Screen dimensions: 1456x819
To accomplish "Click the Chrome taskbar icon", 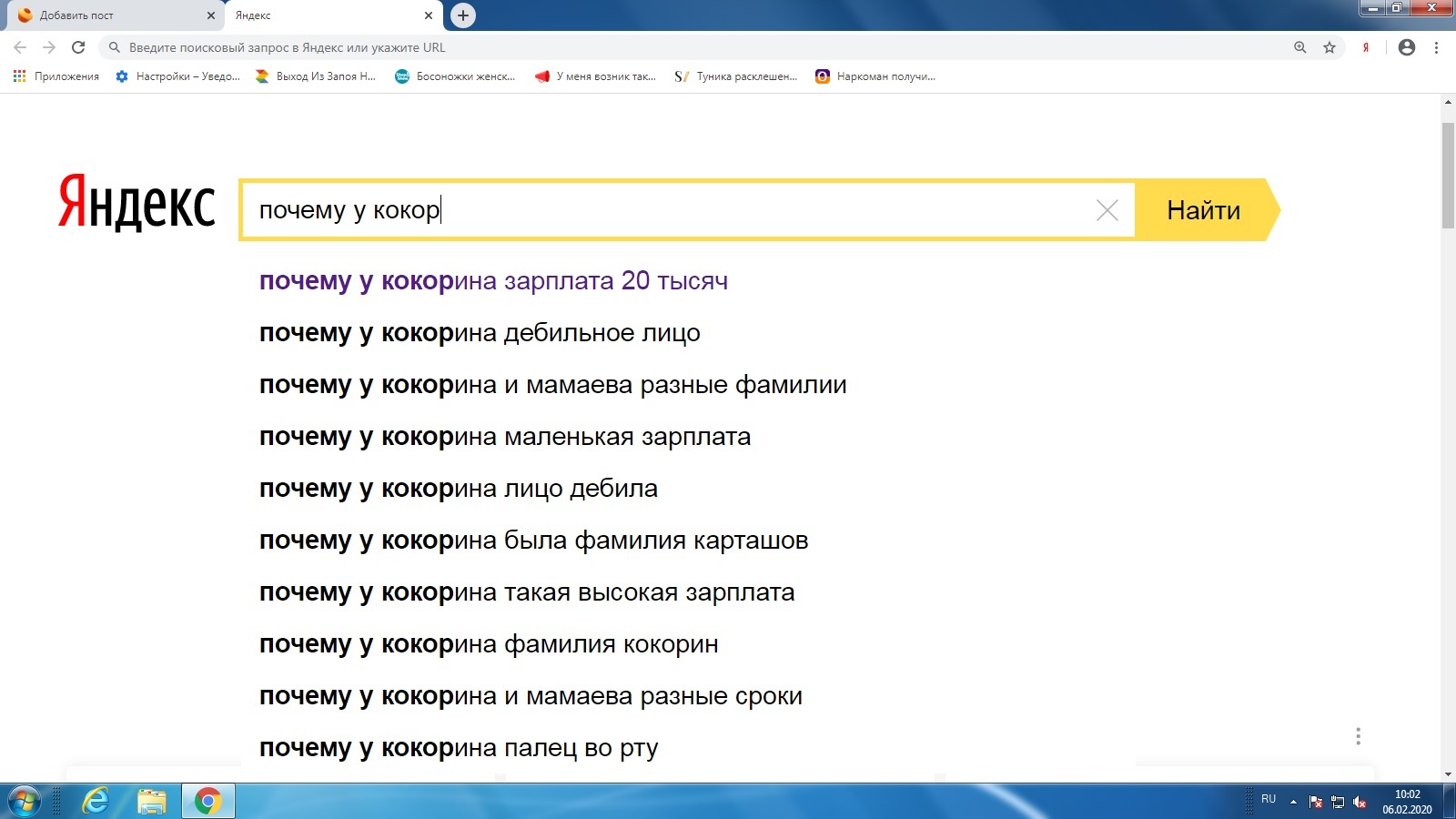I will click(x=207, y=802).
